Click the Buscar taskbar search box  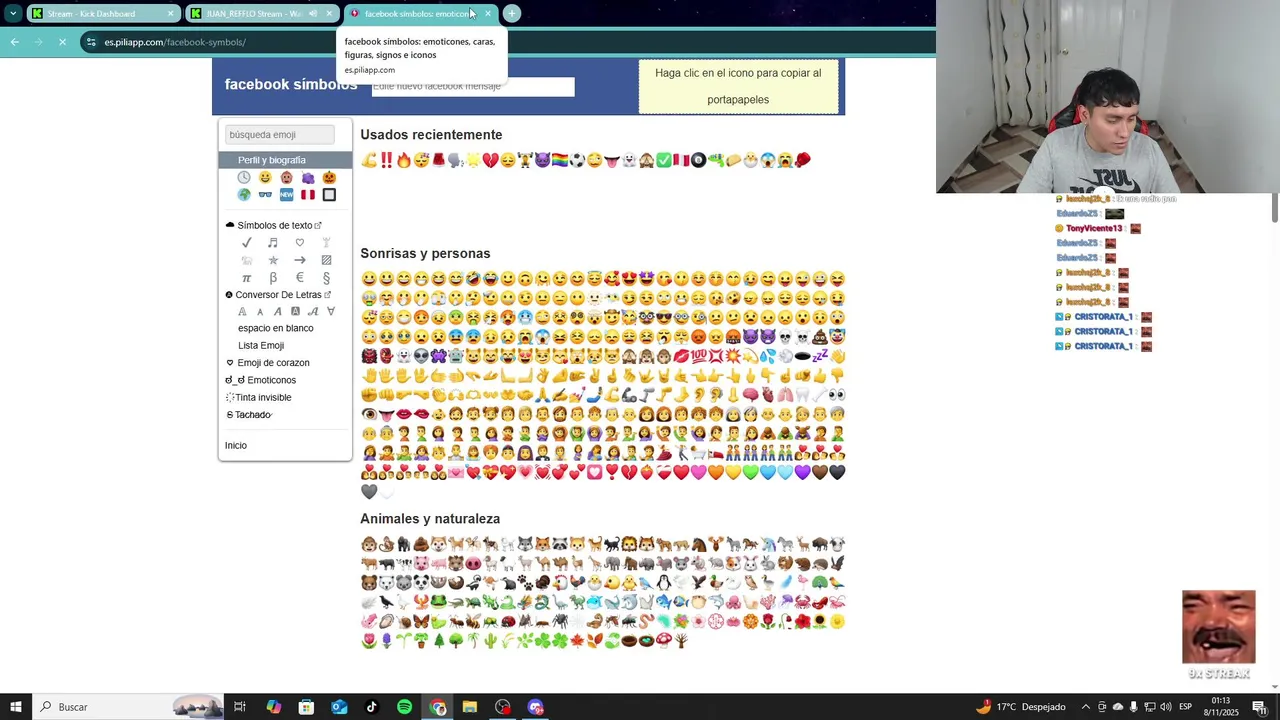click(130, 707)
